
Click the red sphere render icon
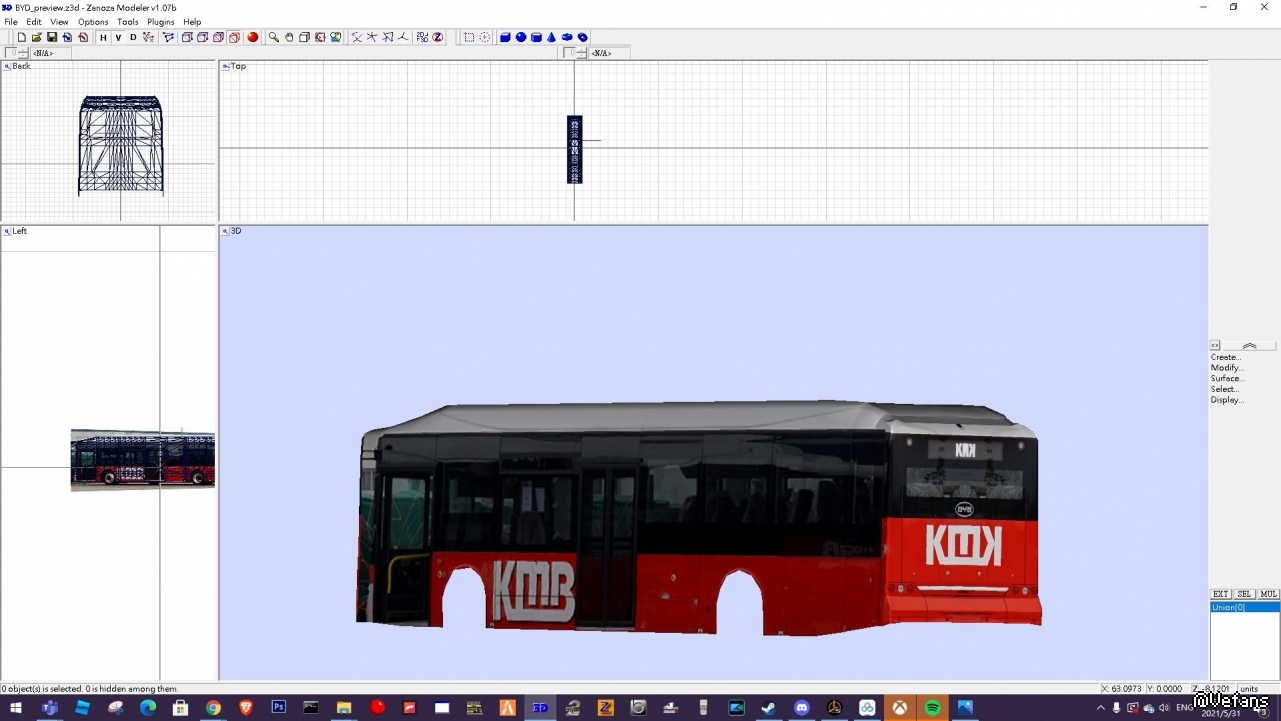252,37
